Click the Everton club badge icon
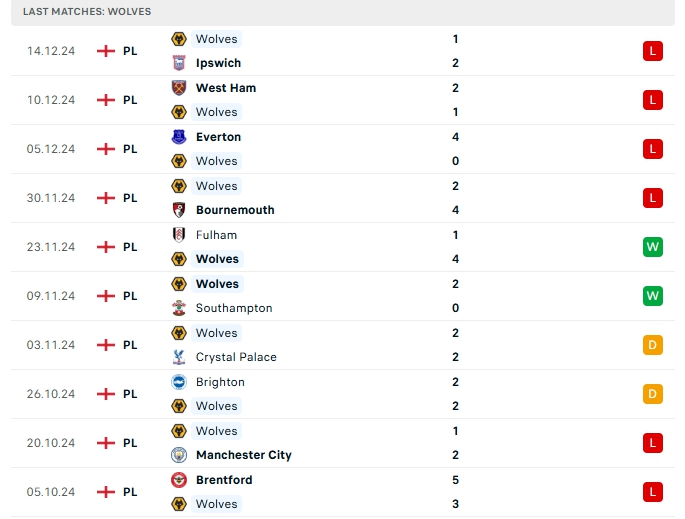685x519 pixels. 179,137
